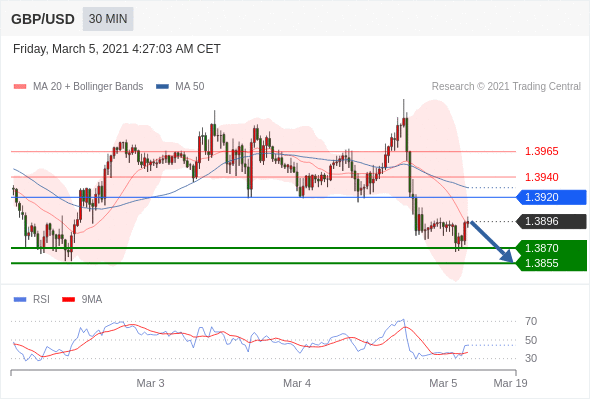Click the 1.3896 current price tag
590x400 pixels.
[x=551, y=221]
